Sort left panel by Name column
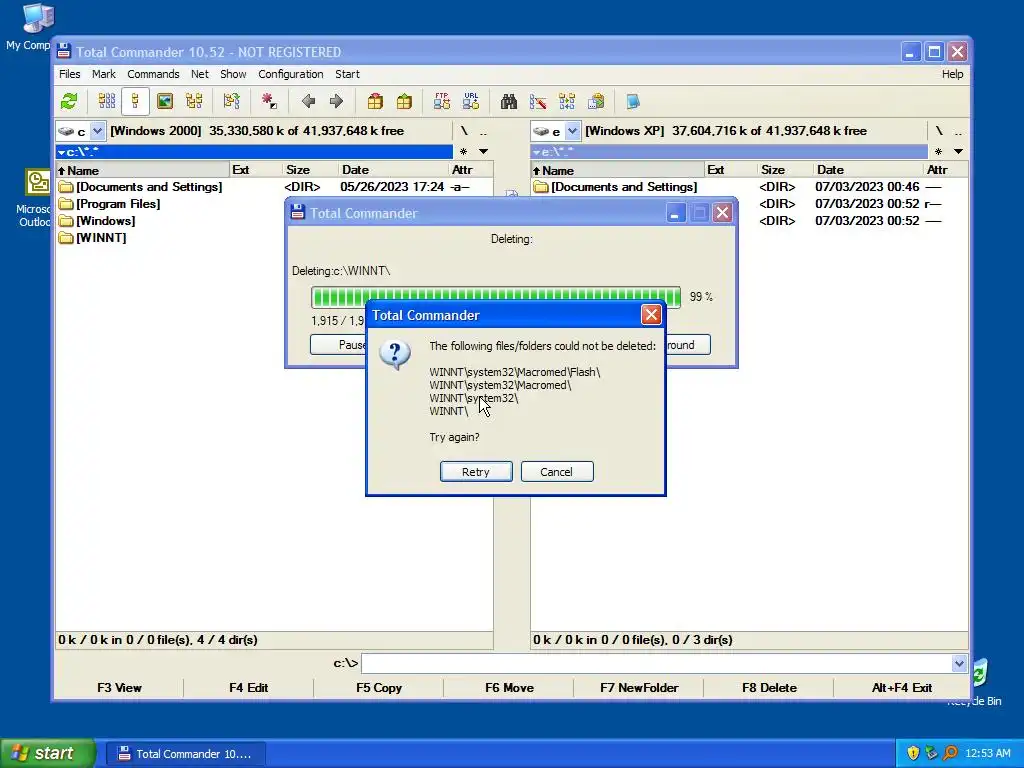 [x=143, y=170]
